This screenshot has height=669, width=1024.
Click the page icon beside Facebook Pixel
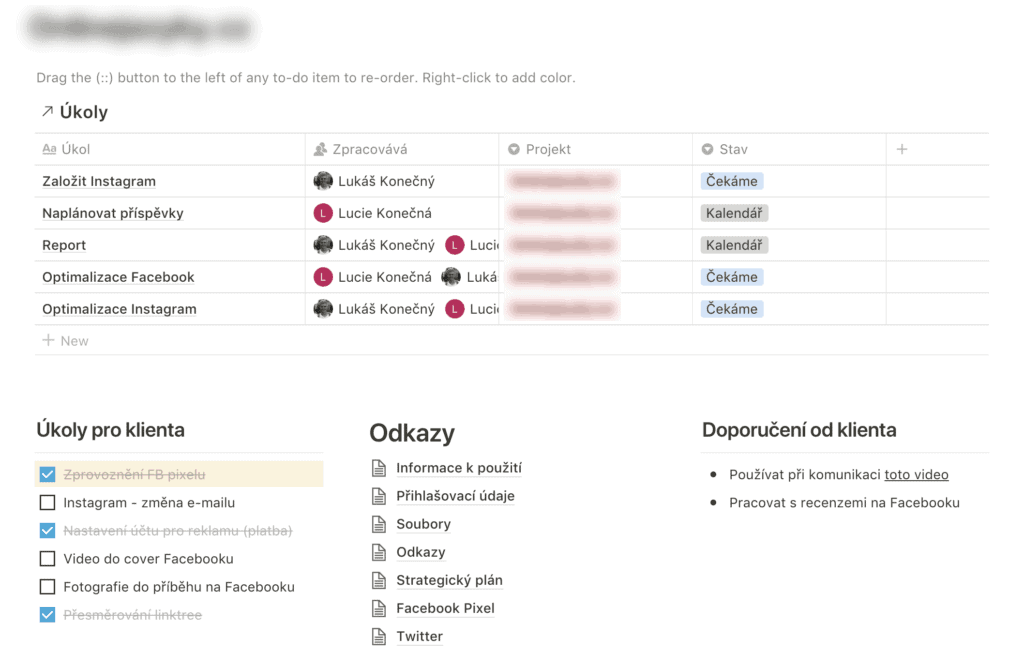[379, 608]
